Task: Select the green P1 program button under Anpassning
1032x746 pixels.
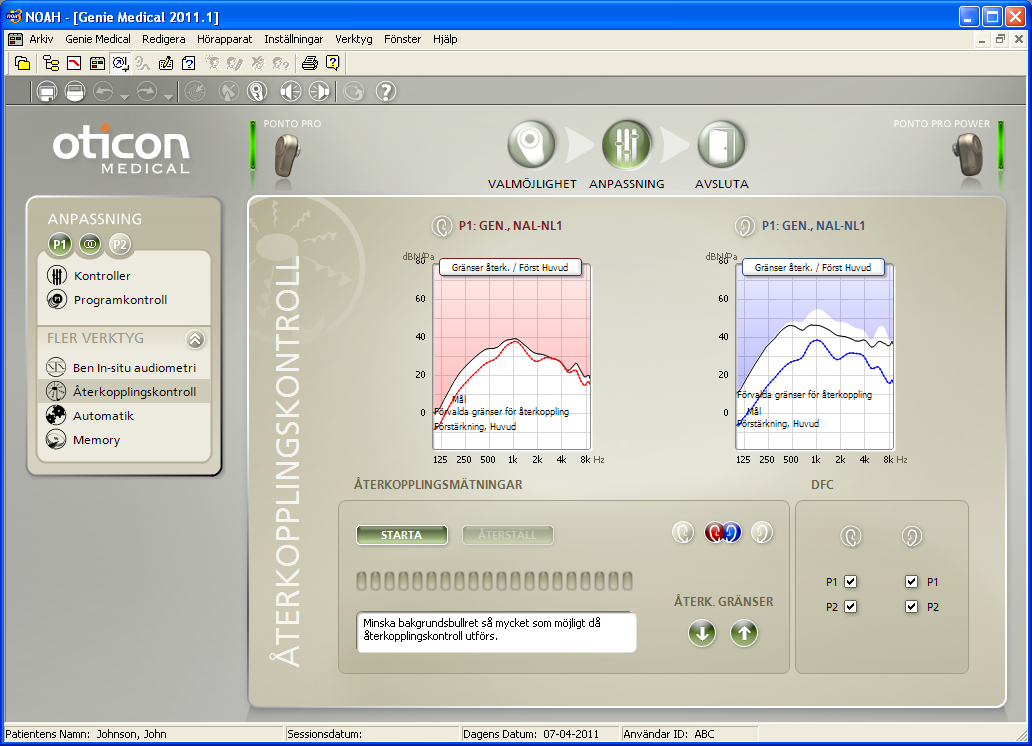Action: coord(60,245)
